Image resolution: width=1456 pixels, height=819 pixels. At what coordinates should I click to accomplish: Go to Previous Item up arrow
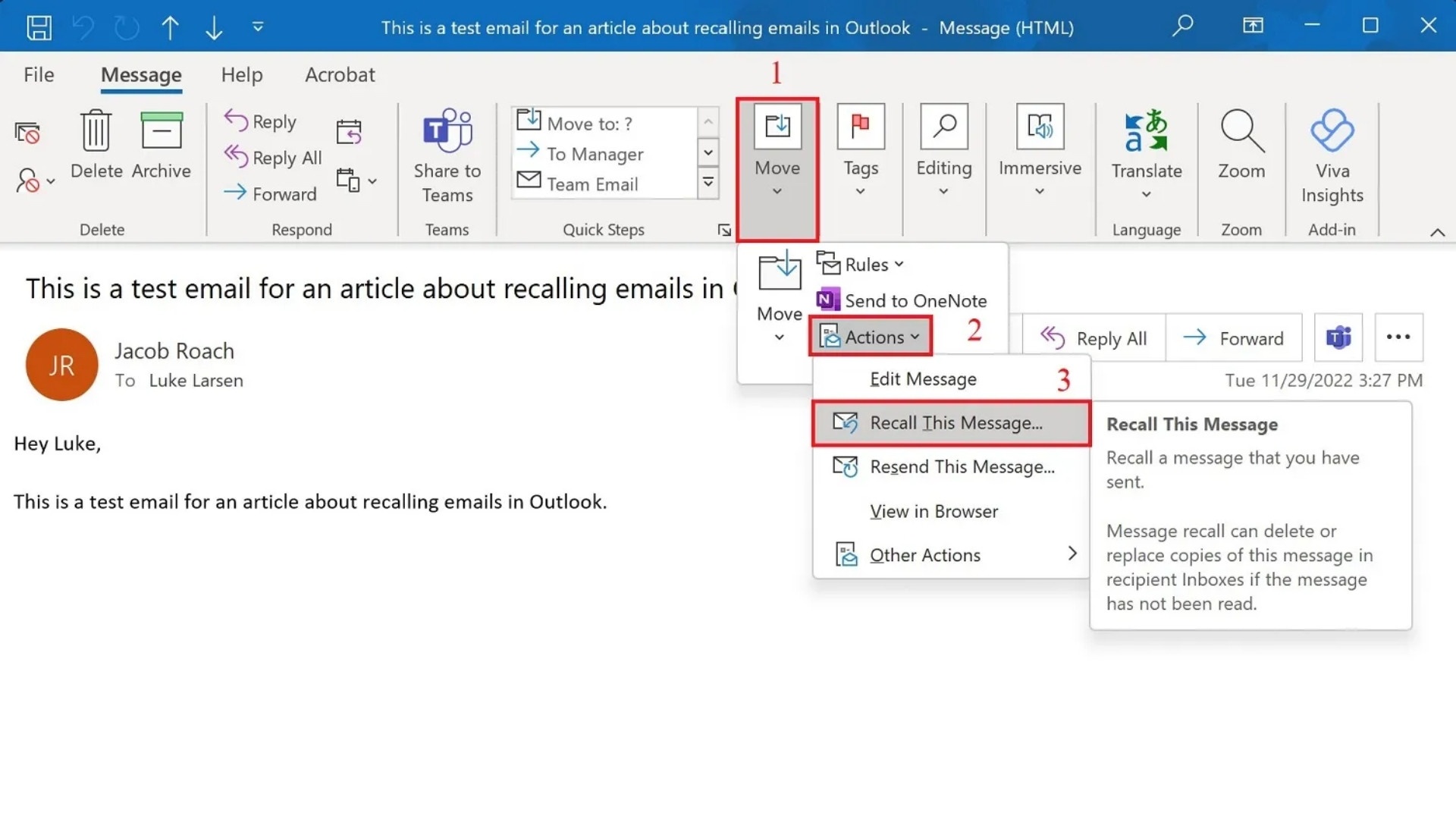tap(170, 27)
